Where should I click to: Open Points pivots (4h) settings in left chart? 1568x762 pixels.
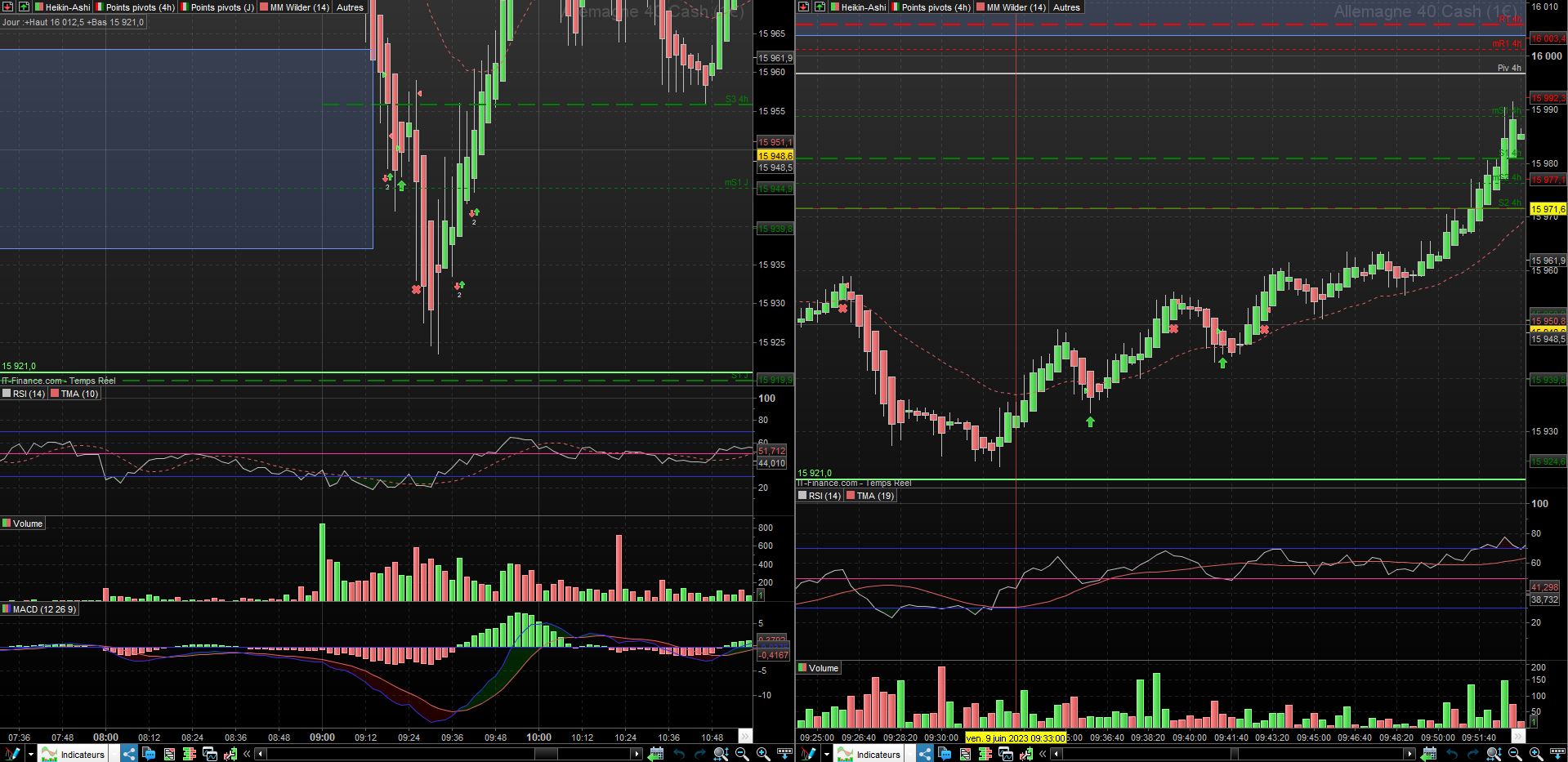135,7
